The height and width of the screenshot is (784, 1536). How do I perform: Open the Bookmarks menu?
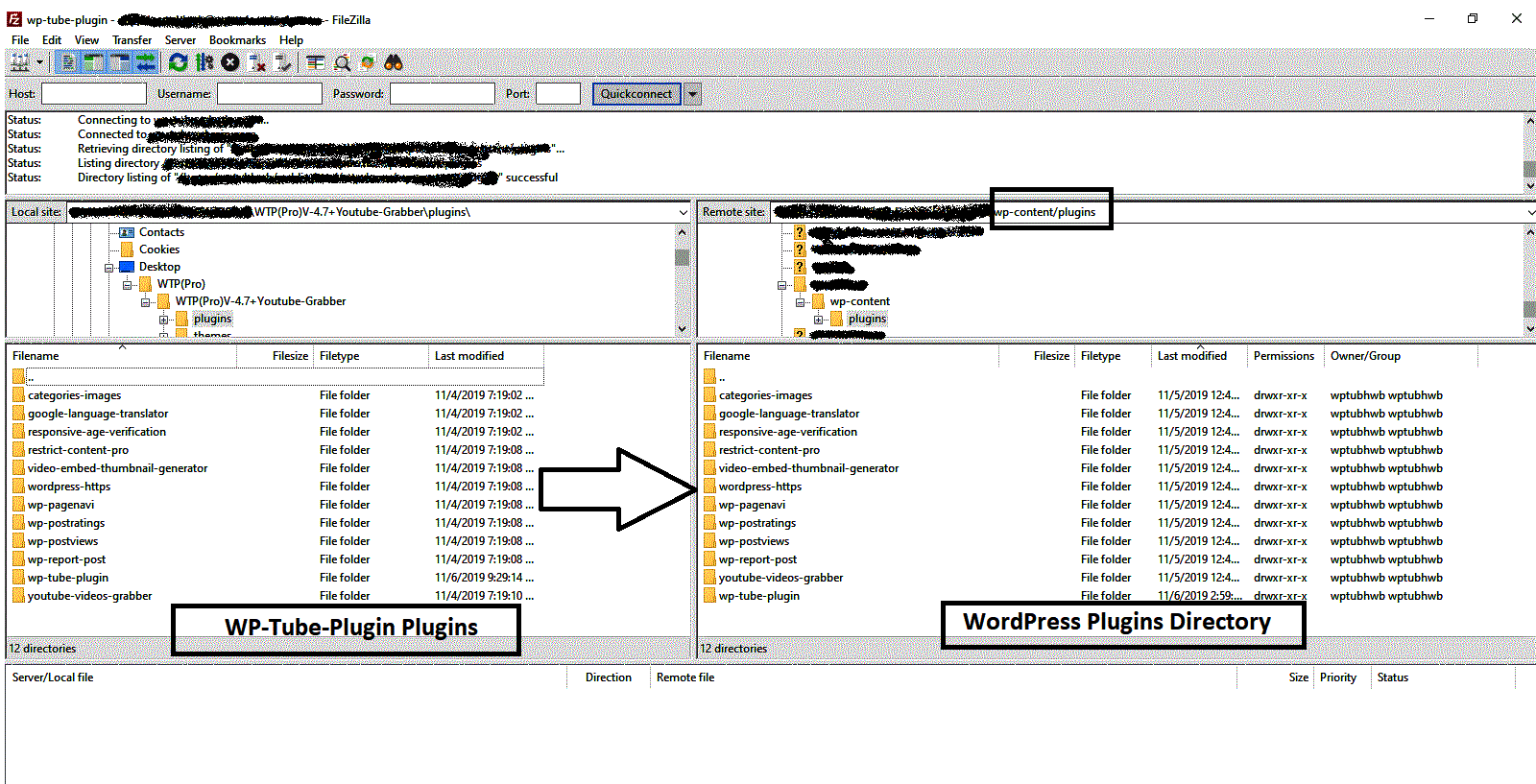(x=237, y=40)
